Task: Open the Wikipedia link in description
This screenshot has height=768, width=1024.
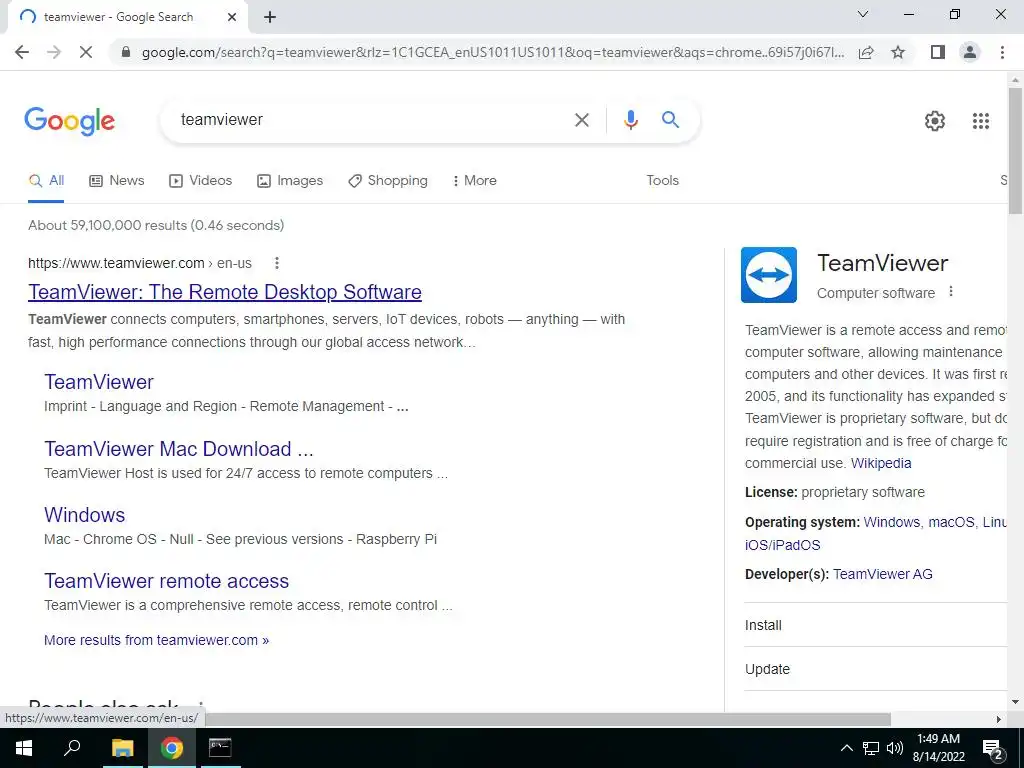Action: [881, 464]
